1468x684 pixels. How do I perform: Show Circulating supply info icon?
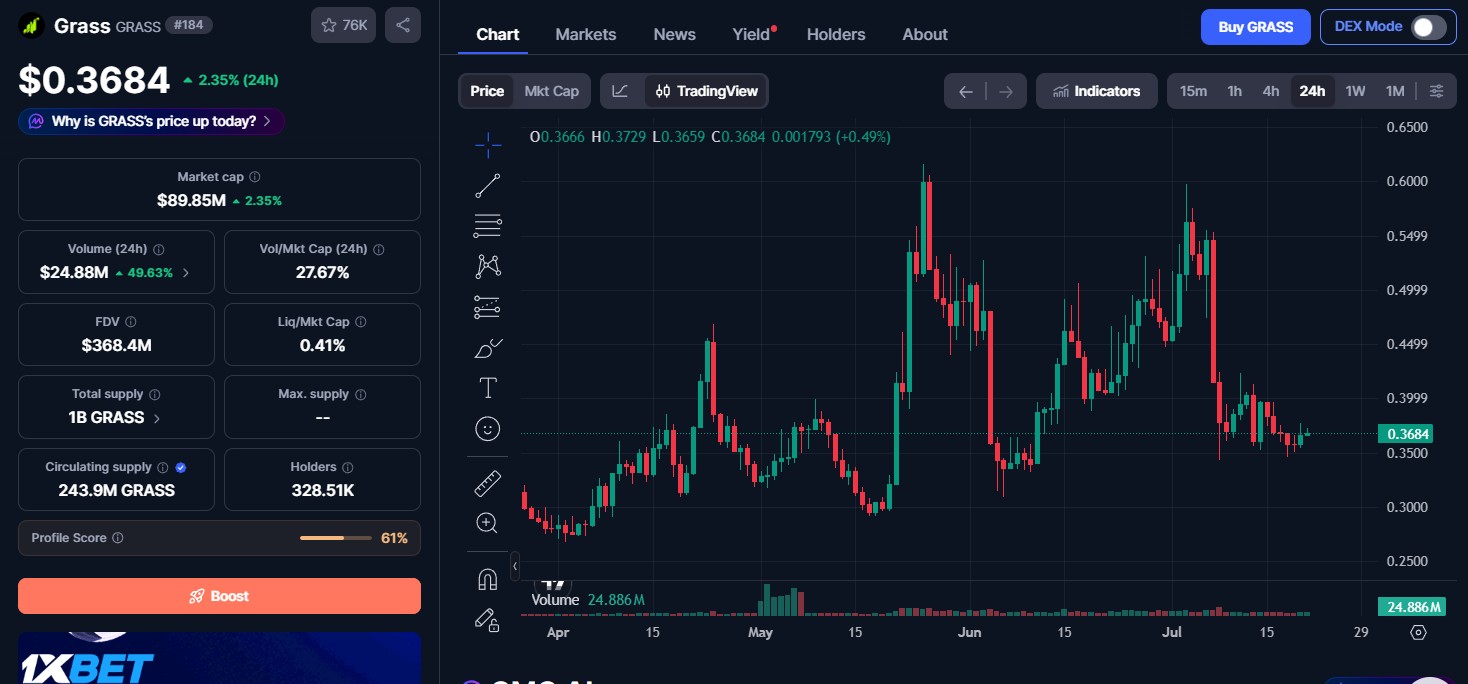coord(163,467)
